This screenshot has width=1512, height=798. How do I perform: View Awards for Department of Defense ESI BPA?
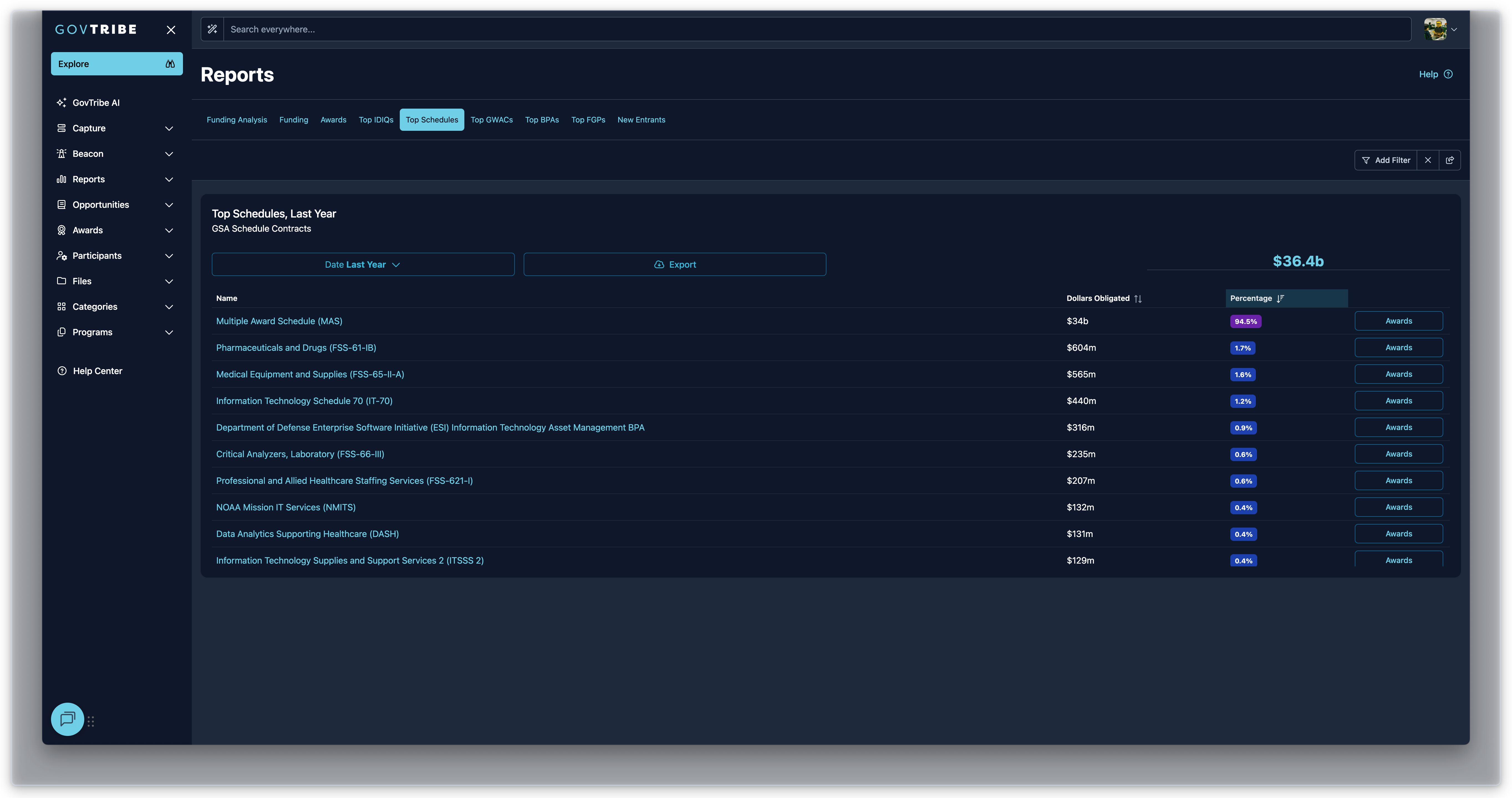pyautogui.click(x=1399, y=428)
